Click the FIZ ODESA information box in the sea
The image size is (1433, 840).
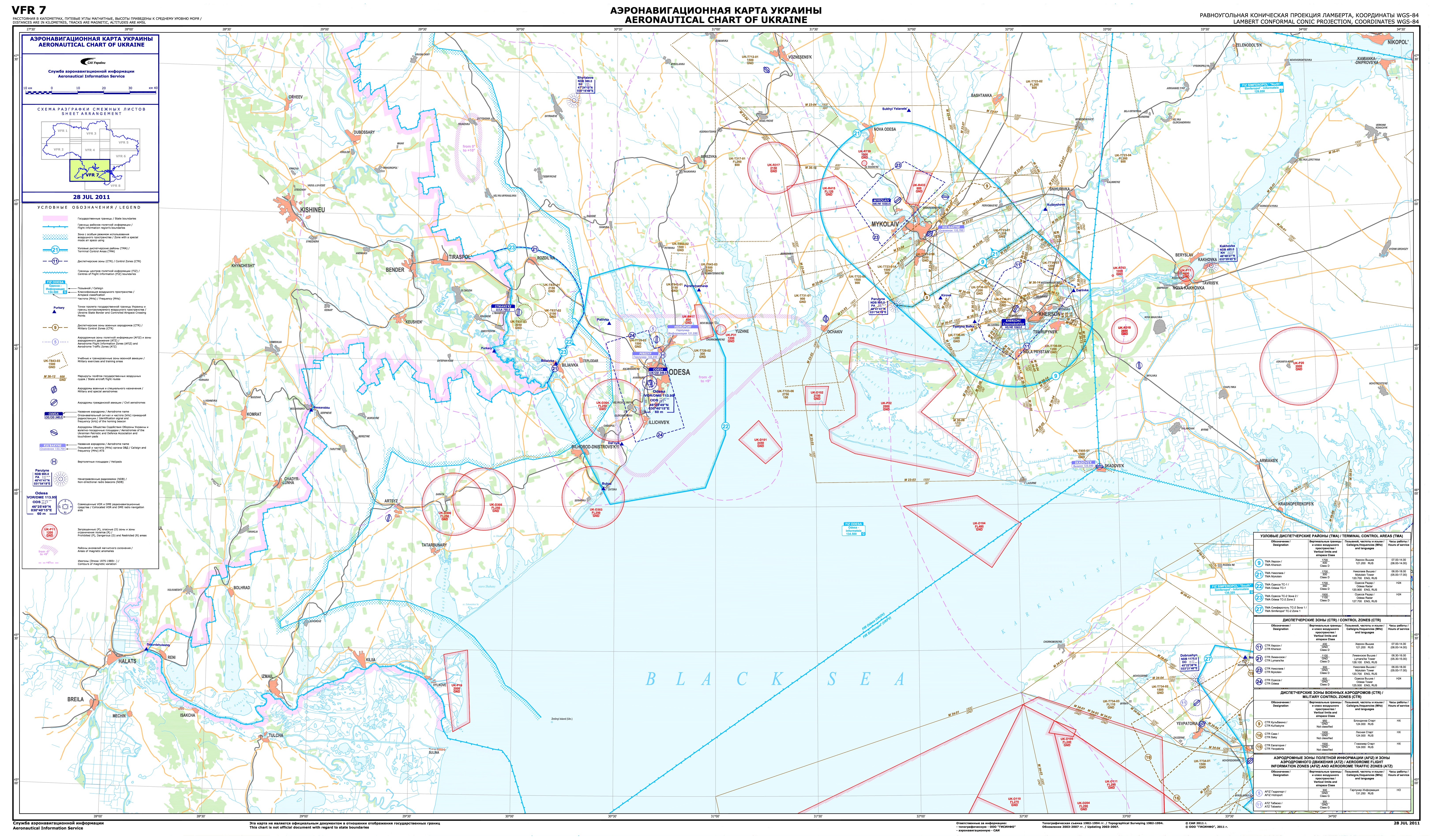pos(853,529)
